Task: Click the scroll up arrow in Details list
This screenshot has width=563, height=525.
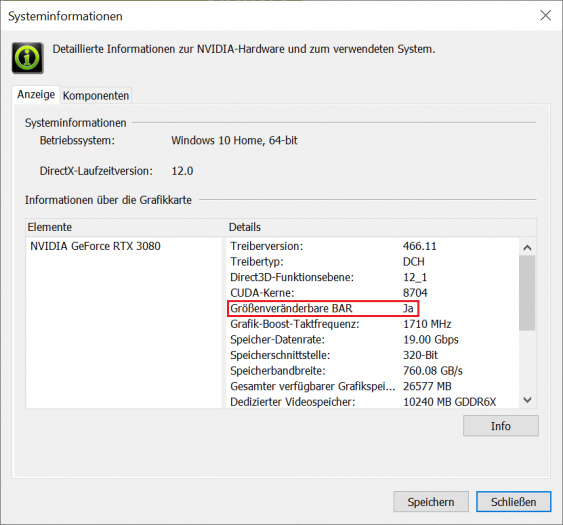Action: [527, 247]
